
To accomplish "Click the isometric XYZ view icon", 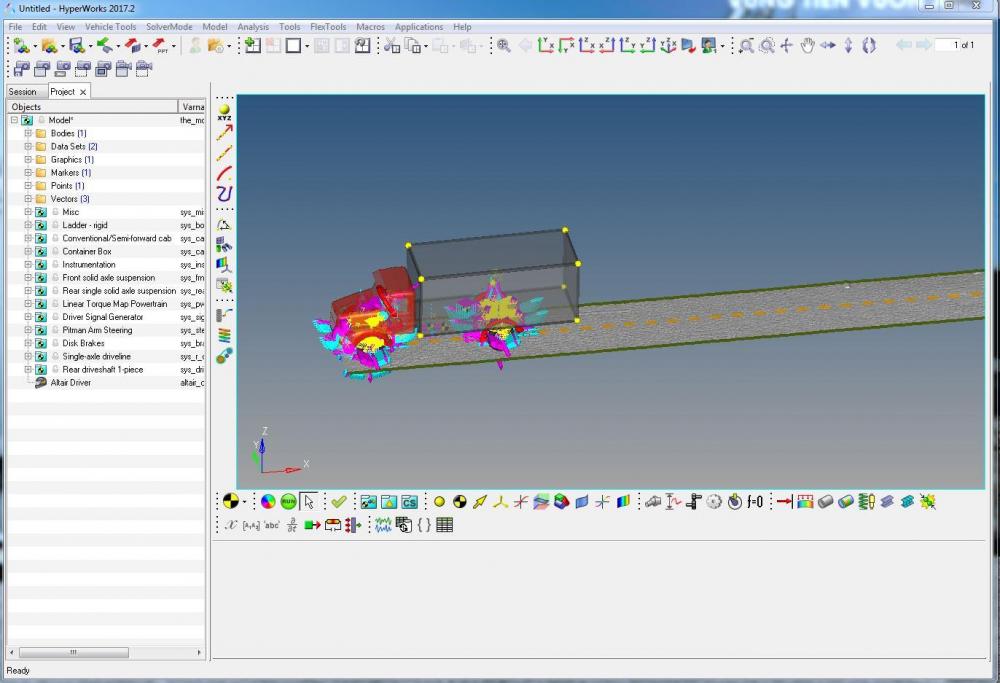I will click(x=668, y=45).
